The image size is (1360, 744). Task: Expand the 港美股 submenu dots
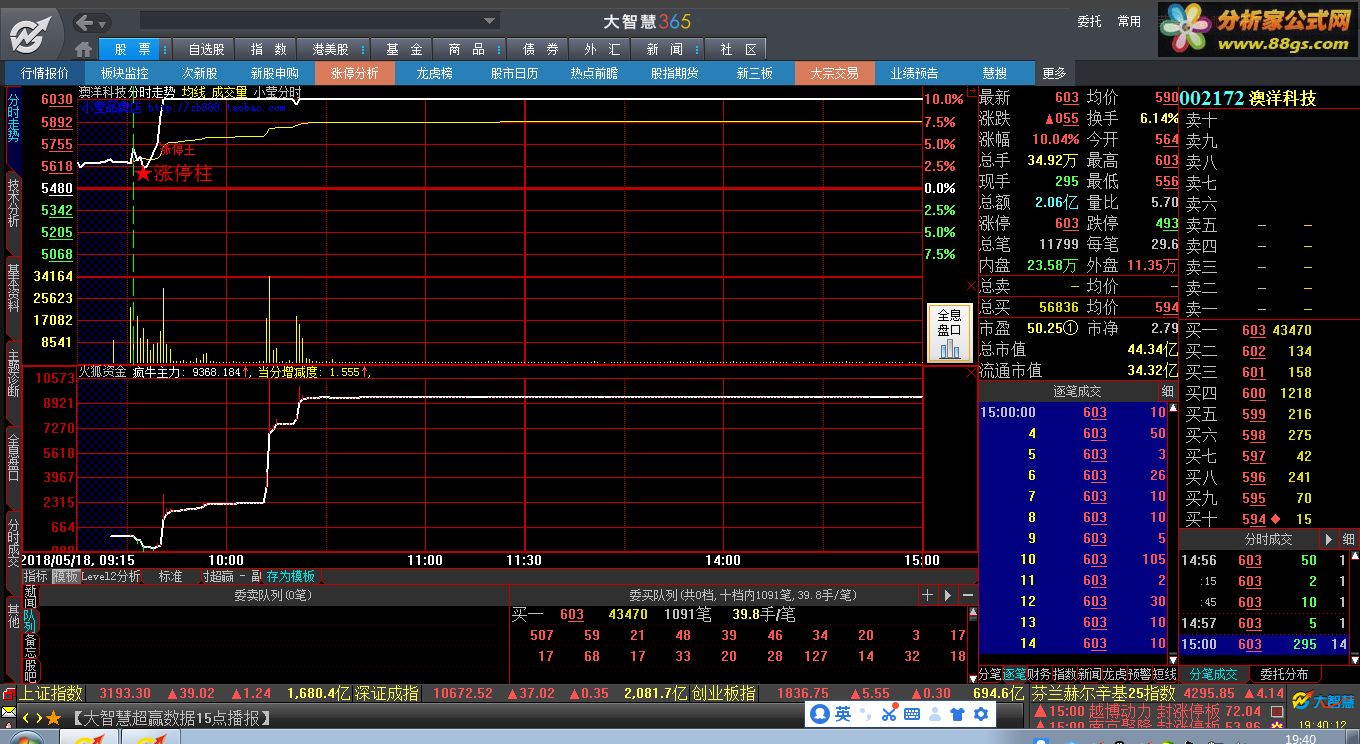362,49
